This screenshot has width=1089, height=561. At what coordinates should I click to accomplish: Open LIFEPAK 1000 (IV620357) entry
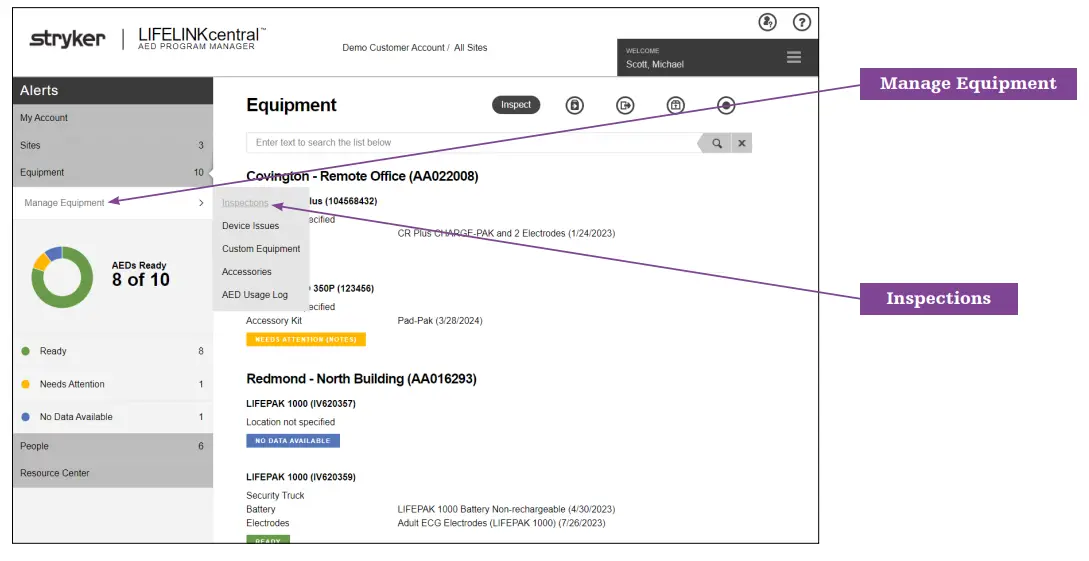(x=301, y=403)
